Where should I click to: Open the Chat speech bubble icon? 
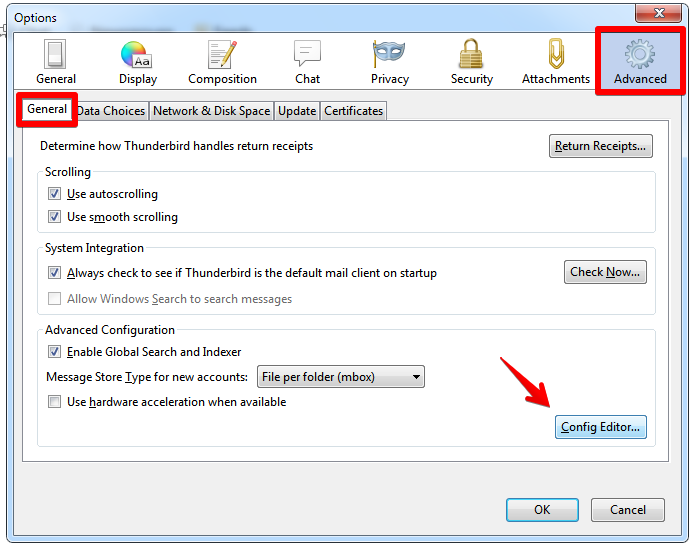[x=307, y=54]
